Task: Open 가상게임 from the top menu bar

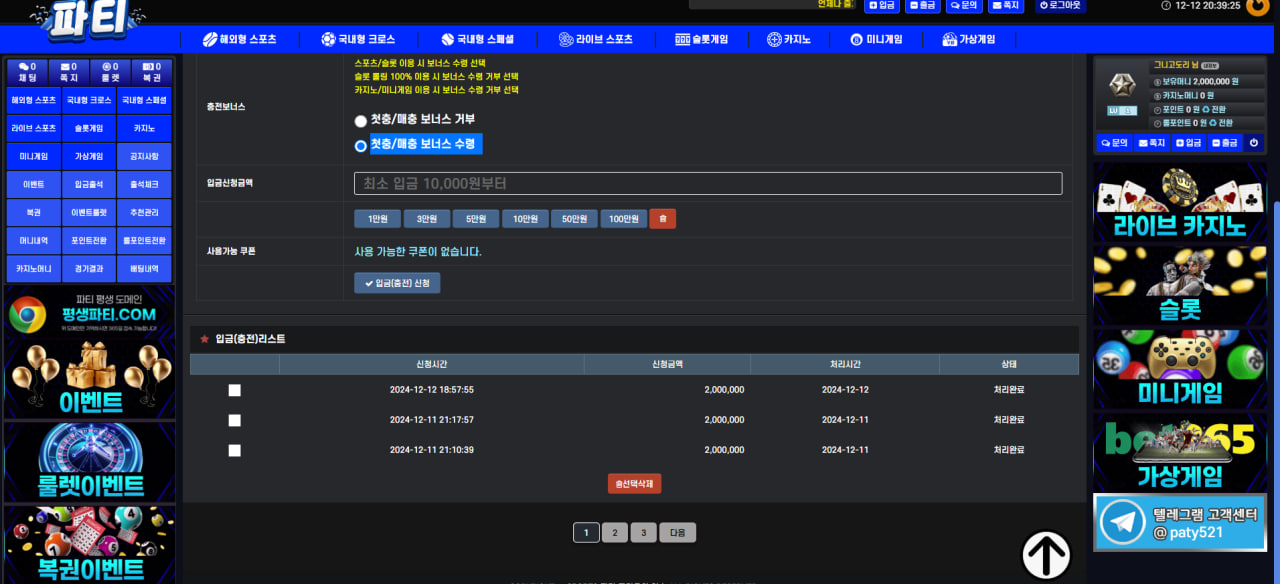Action: coord(968,40)
